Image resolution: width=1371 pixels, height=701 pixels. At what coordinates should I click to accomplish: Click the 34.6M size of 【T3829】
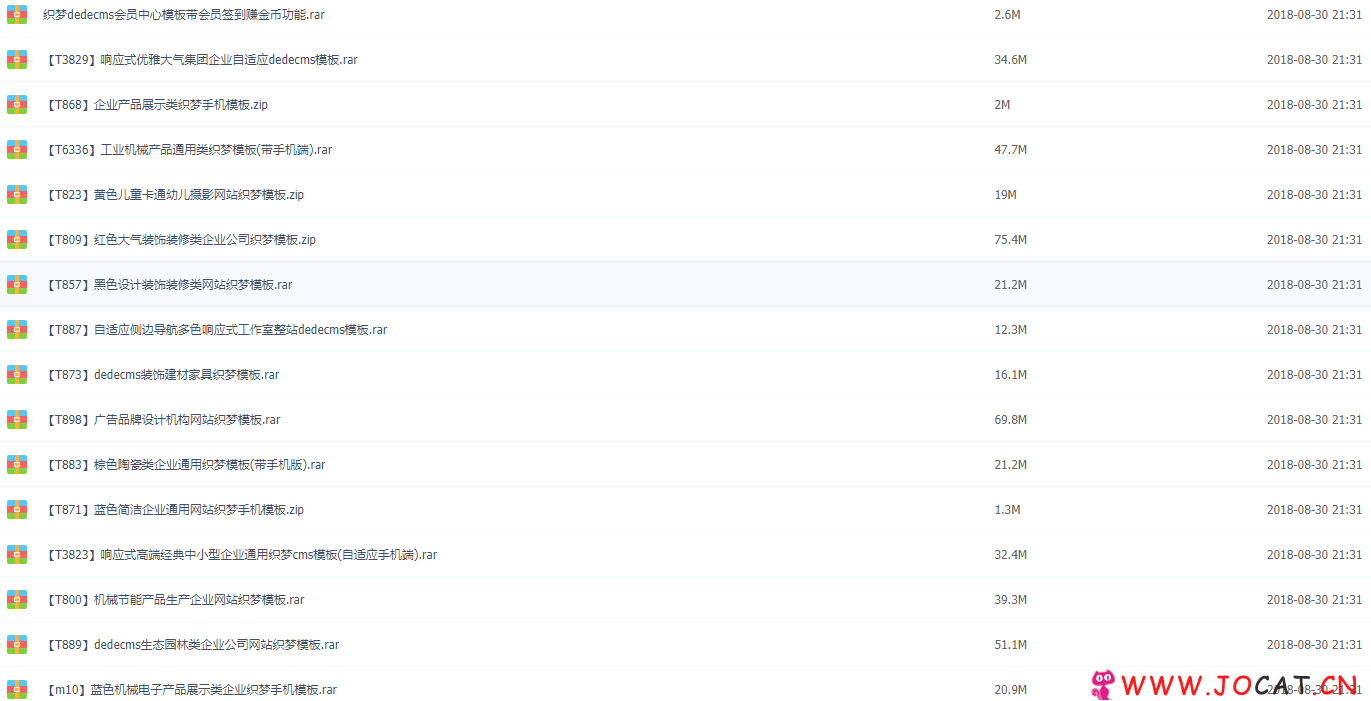coord(1011,60)
